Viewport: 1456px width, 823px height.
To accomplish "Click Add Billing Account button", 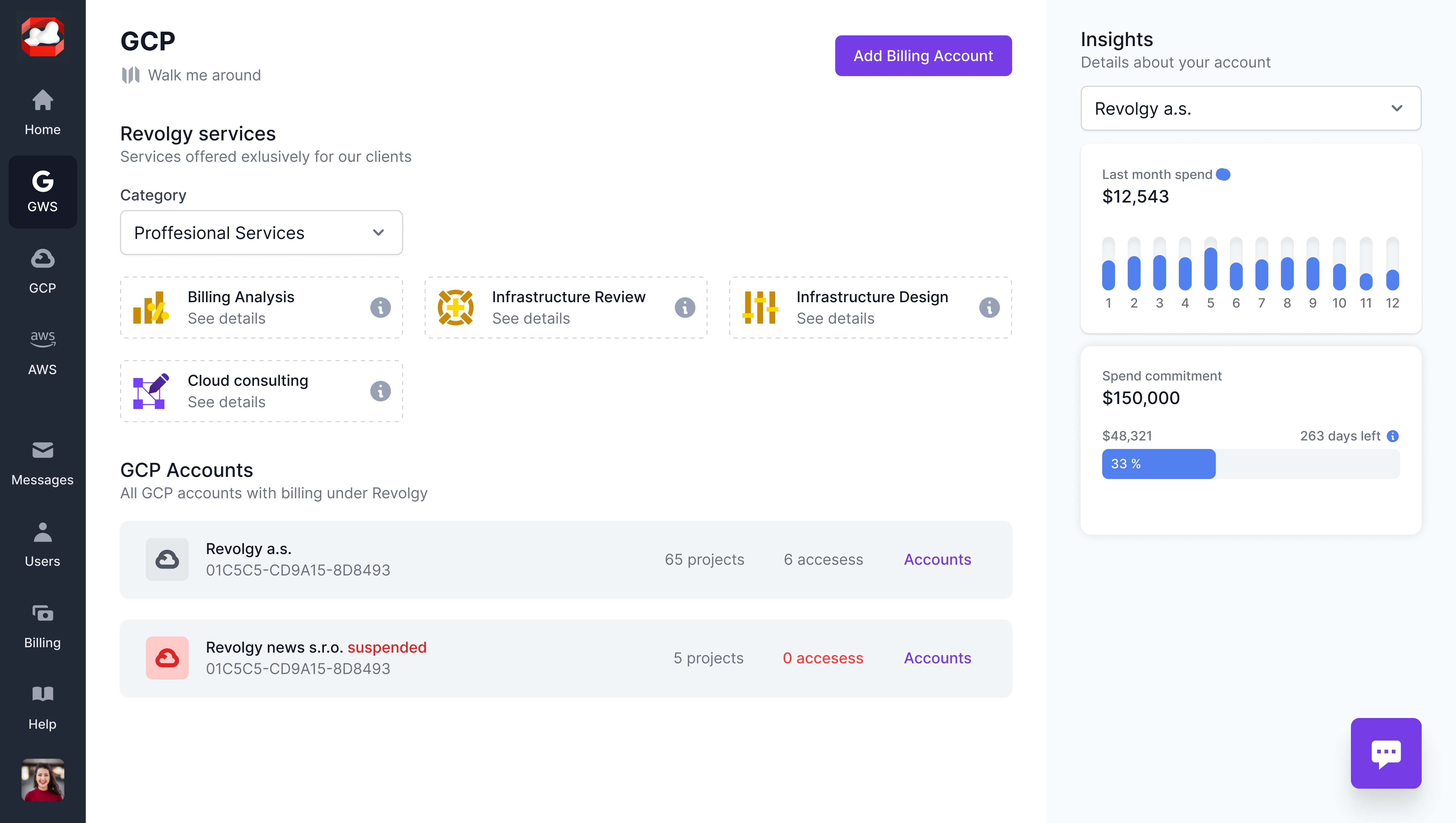I will pyautogui.click(x=923, y=56).
